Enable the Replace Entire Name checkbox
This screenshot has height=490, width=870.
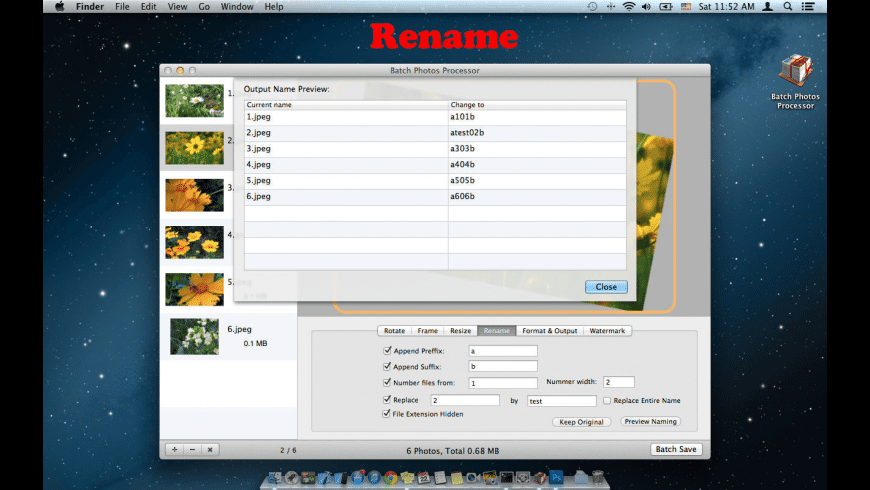coord(607,400)
